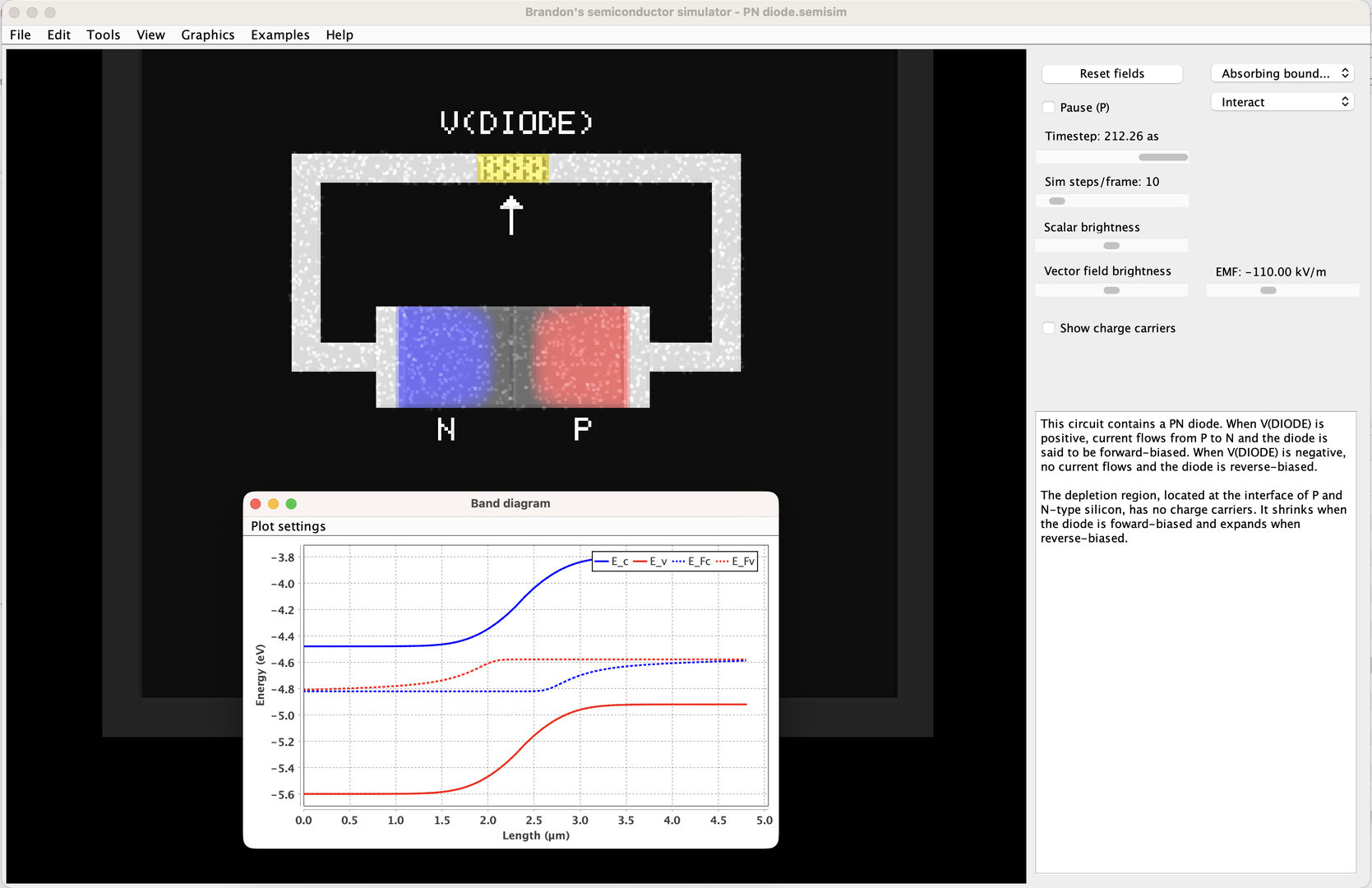
Task: Click the red P-type region
Action: 581,357
